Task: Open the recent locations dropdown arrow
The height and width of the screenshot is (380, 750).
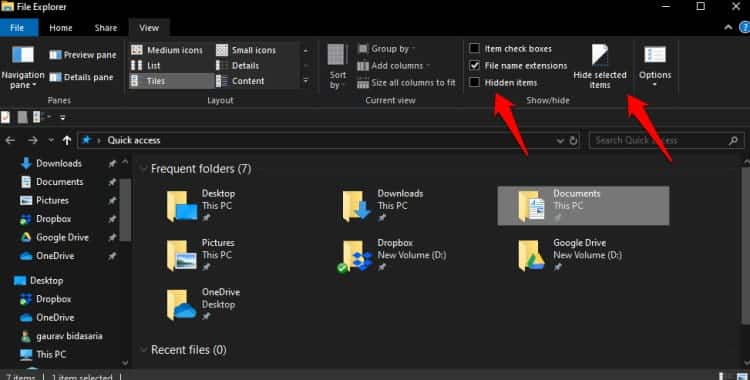Action: tap(51, 140)
